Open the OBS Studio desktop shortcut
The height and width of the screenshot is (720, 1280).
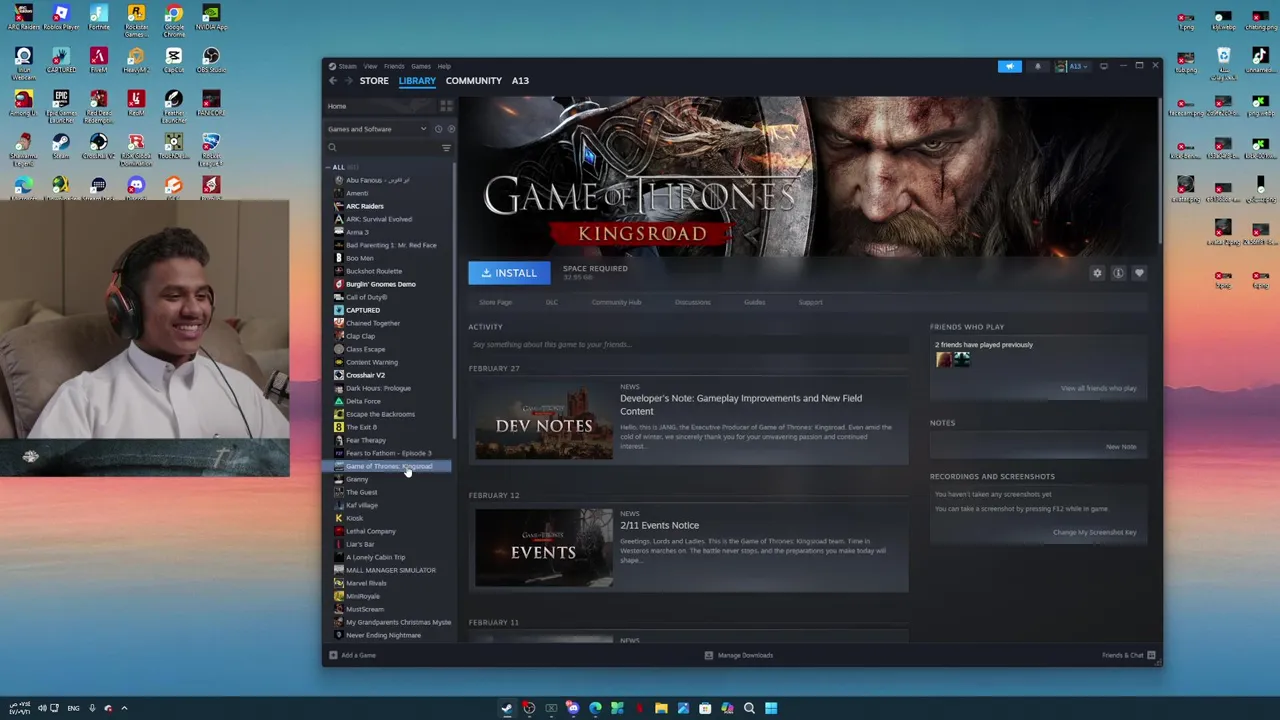[x=211, y=60]
